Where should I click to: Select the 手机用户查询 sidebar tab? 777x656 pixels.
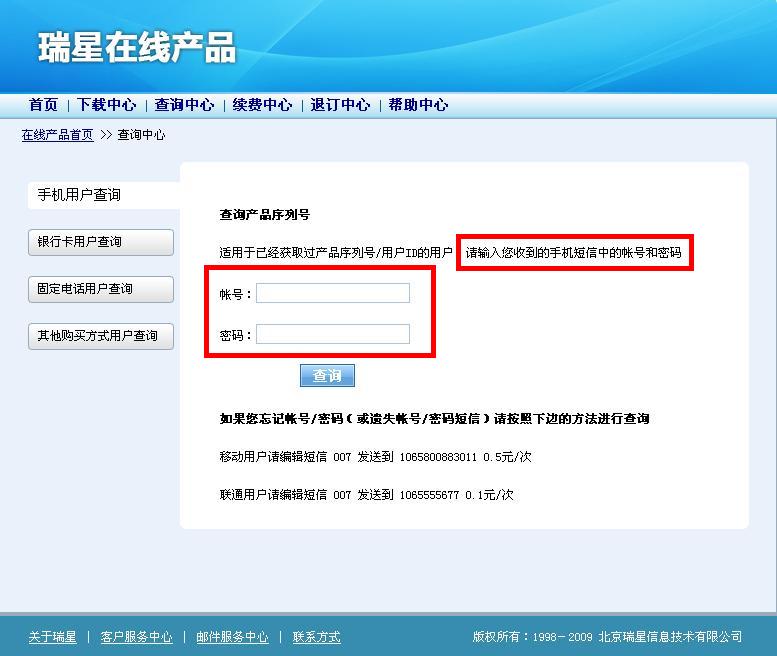click(104, 195)
